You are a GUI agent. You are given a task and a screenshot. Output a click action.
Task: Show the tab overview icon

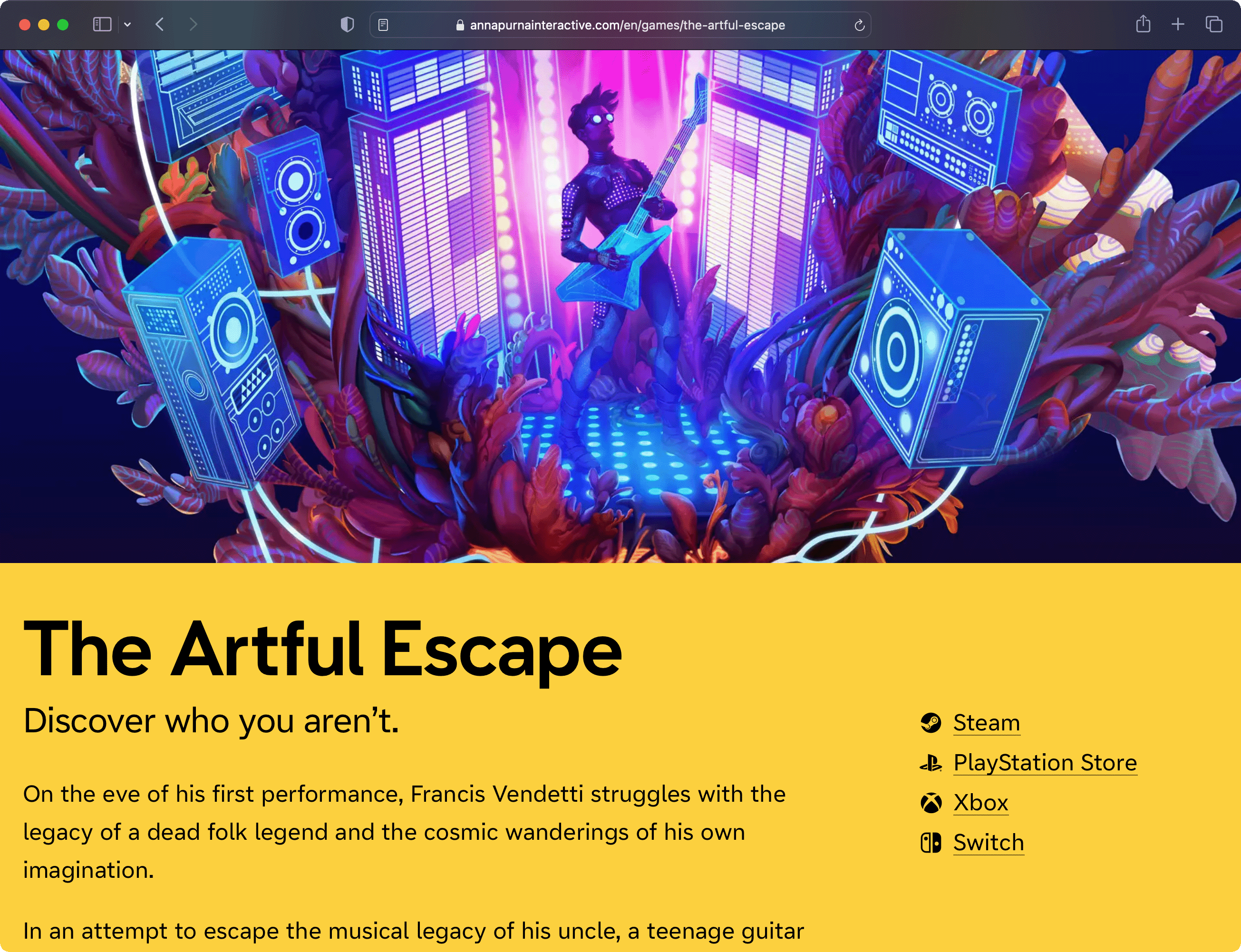[1214, 24]
